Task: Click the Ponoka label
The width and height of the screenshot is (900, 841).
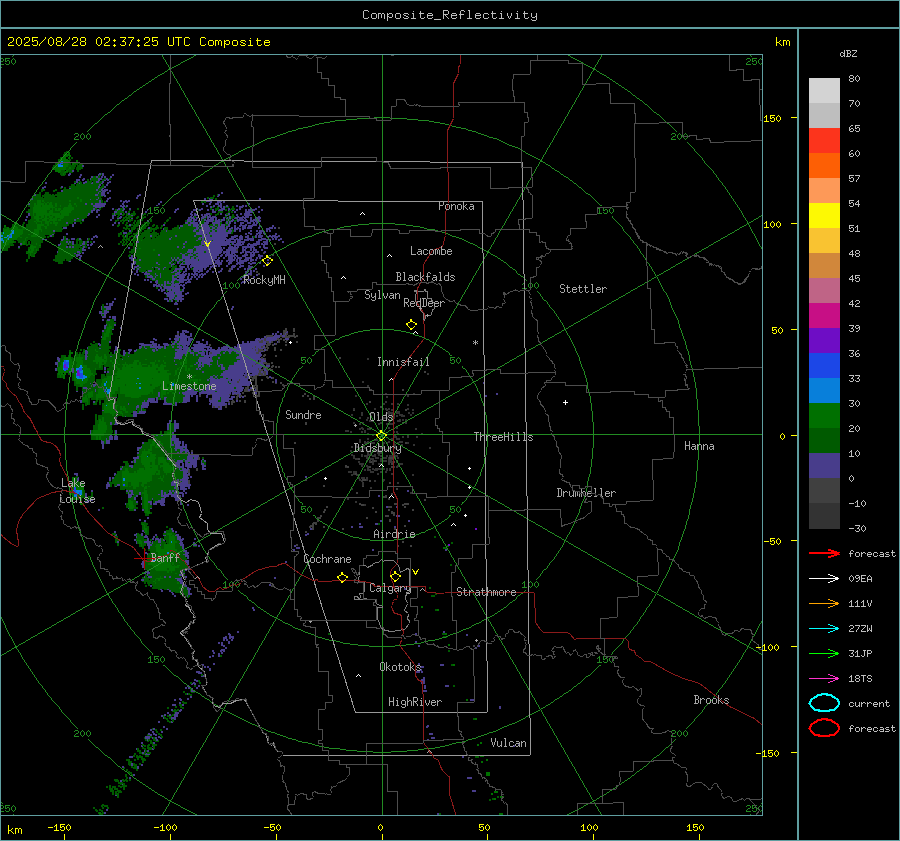Action: 456,206
